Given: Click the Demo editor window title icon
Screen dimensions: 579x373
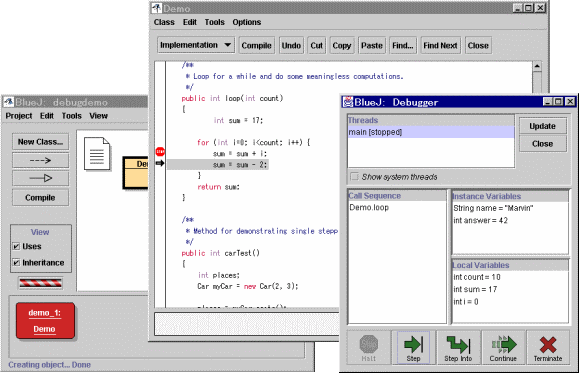Looking at the screenshot, I should (157, 8).
